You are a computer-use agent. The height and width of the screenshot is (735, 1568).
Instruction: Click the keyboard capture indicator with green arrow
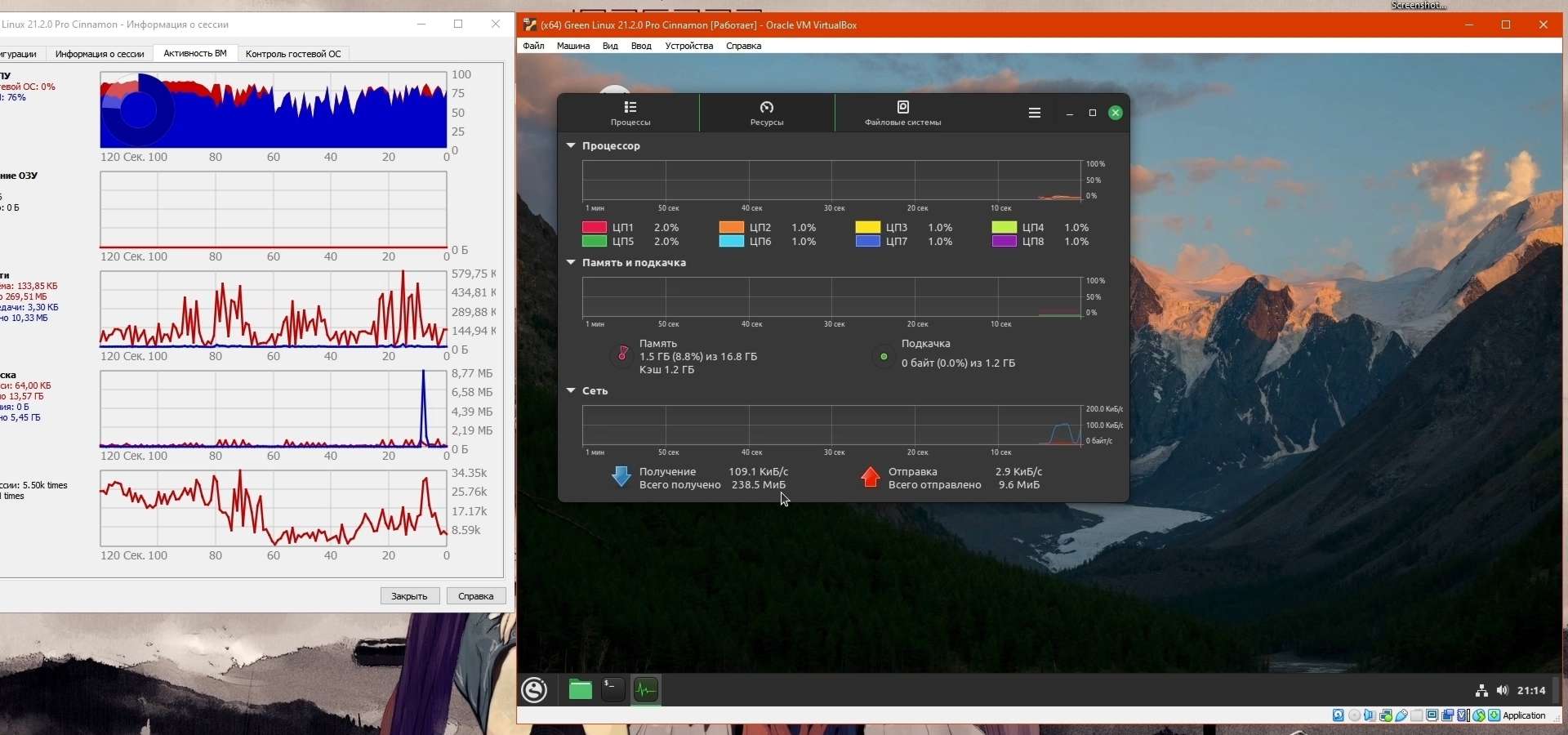[x=1494, y=715]
